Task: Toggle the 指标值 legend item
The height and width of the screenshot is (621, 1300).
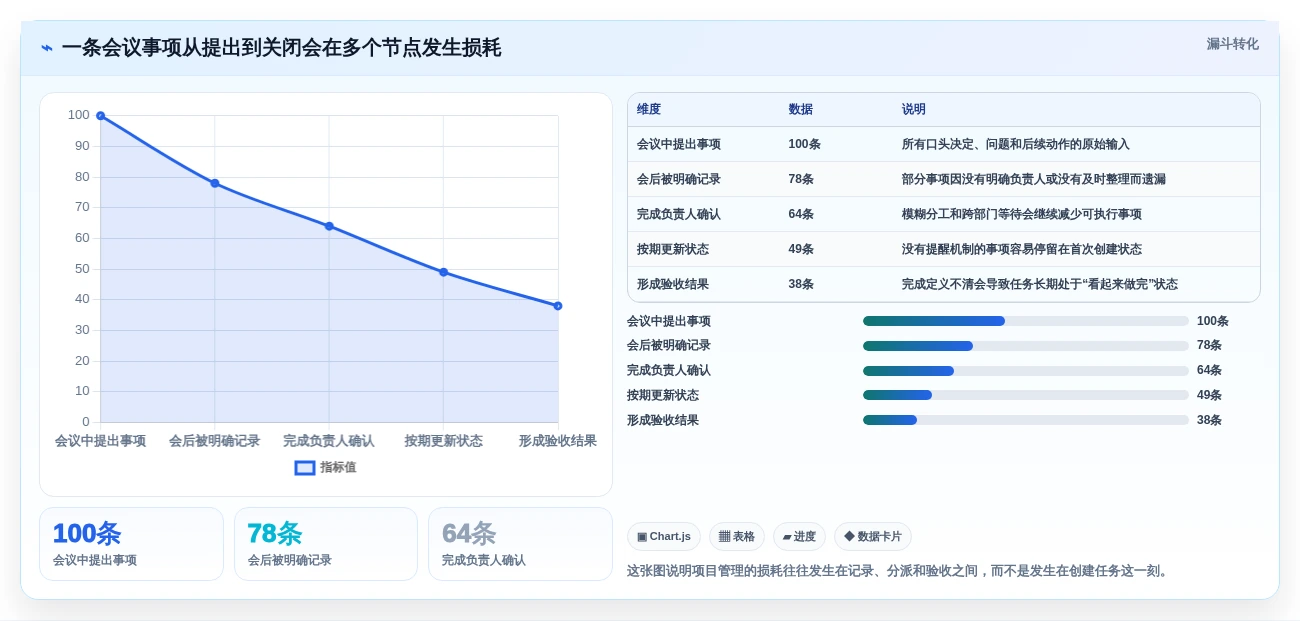Action: (x=325, y=467)
